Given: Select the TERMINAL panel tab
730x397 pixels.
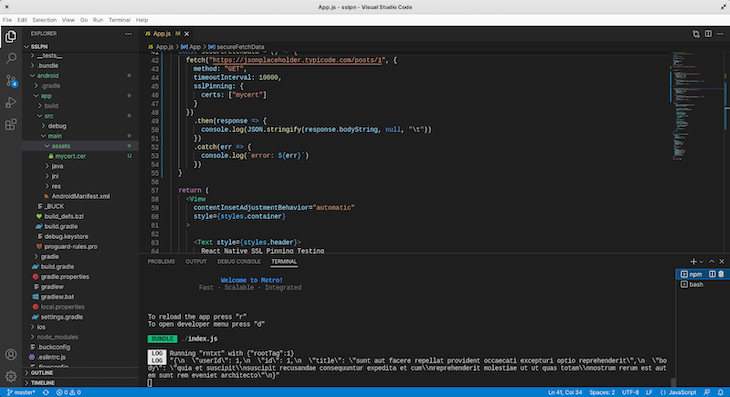Looking at the screenshot, I should point(284,262).
